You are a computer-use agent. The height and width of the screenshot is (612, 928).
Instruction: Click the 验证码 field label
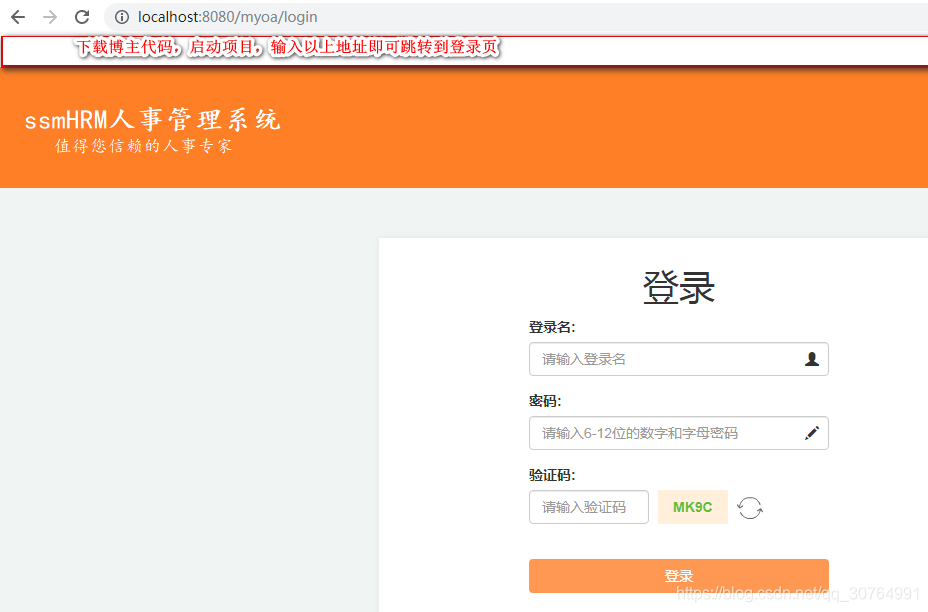coord(550,477)
